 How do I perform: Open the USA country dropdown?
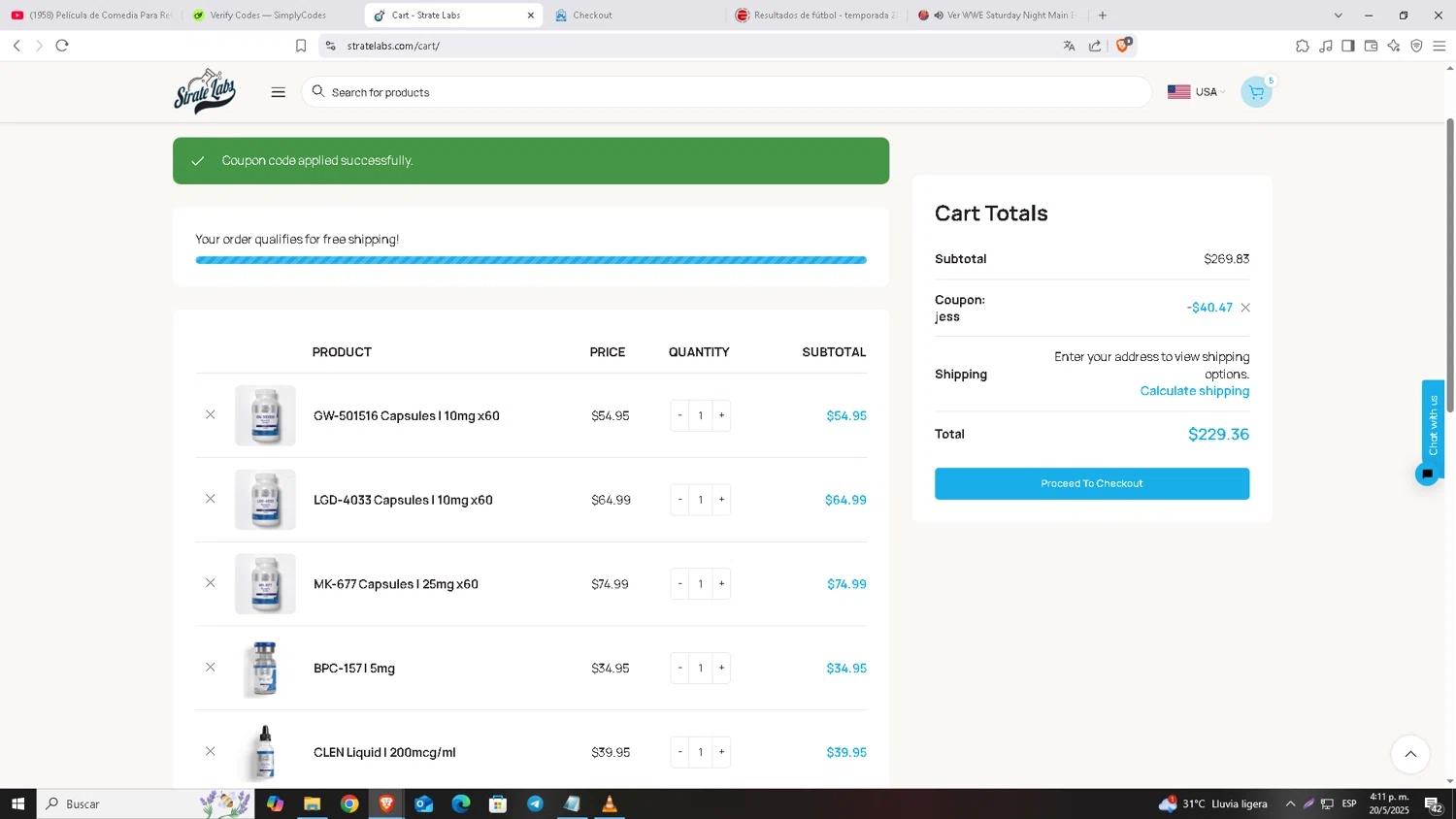[1196, 92]
